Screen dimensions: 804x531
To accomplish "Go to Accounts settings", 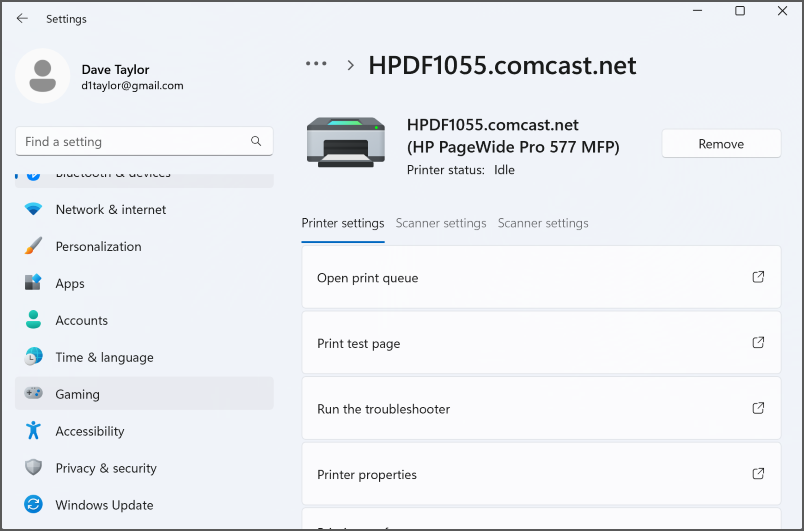I will tap(144, 320).
